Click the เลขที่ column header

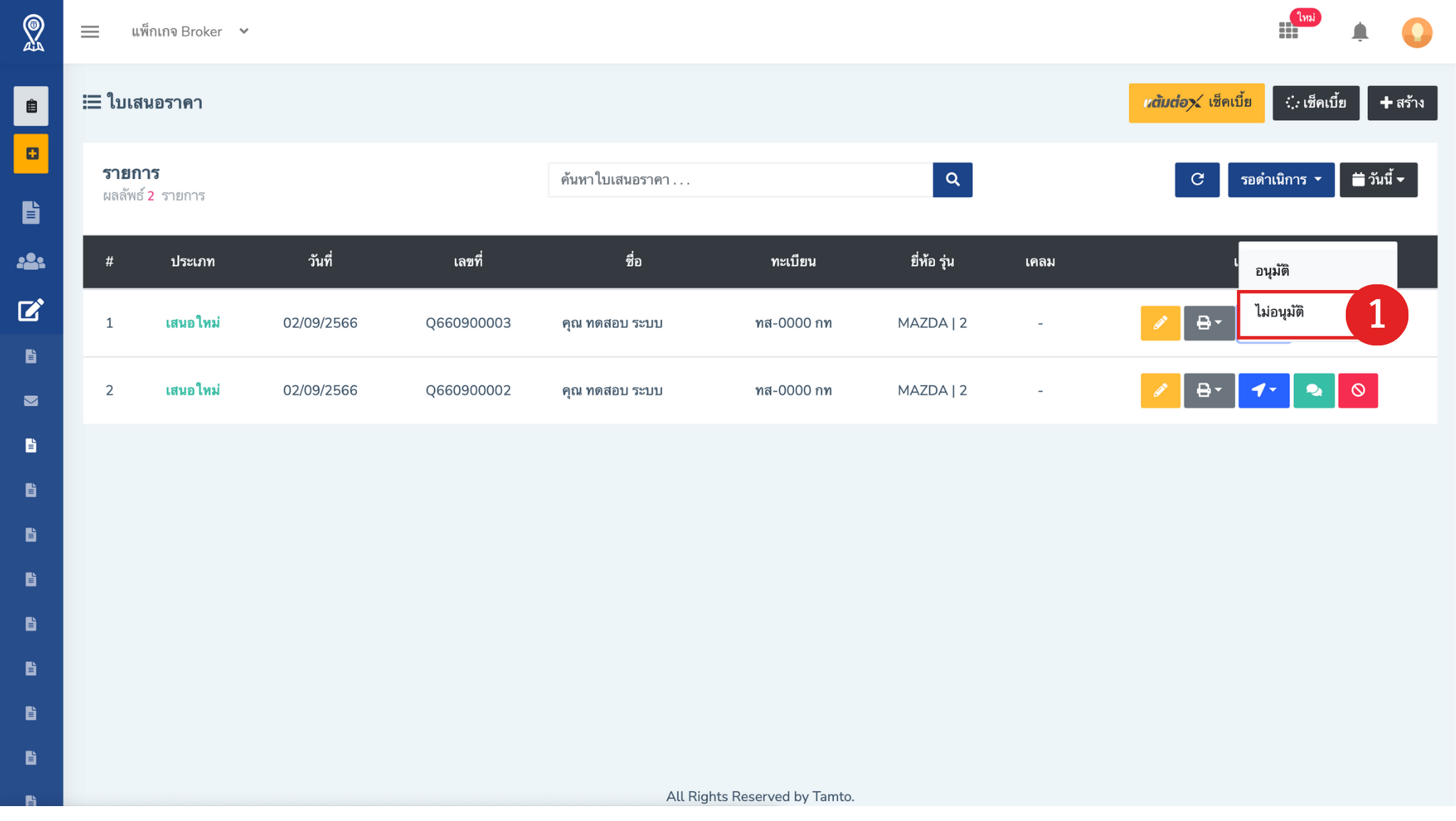pos(468,261)
